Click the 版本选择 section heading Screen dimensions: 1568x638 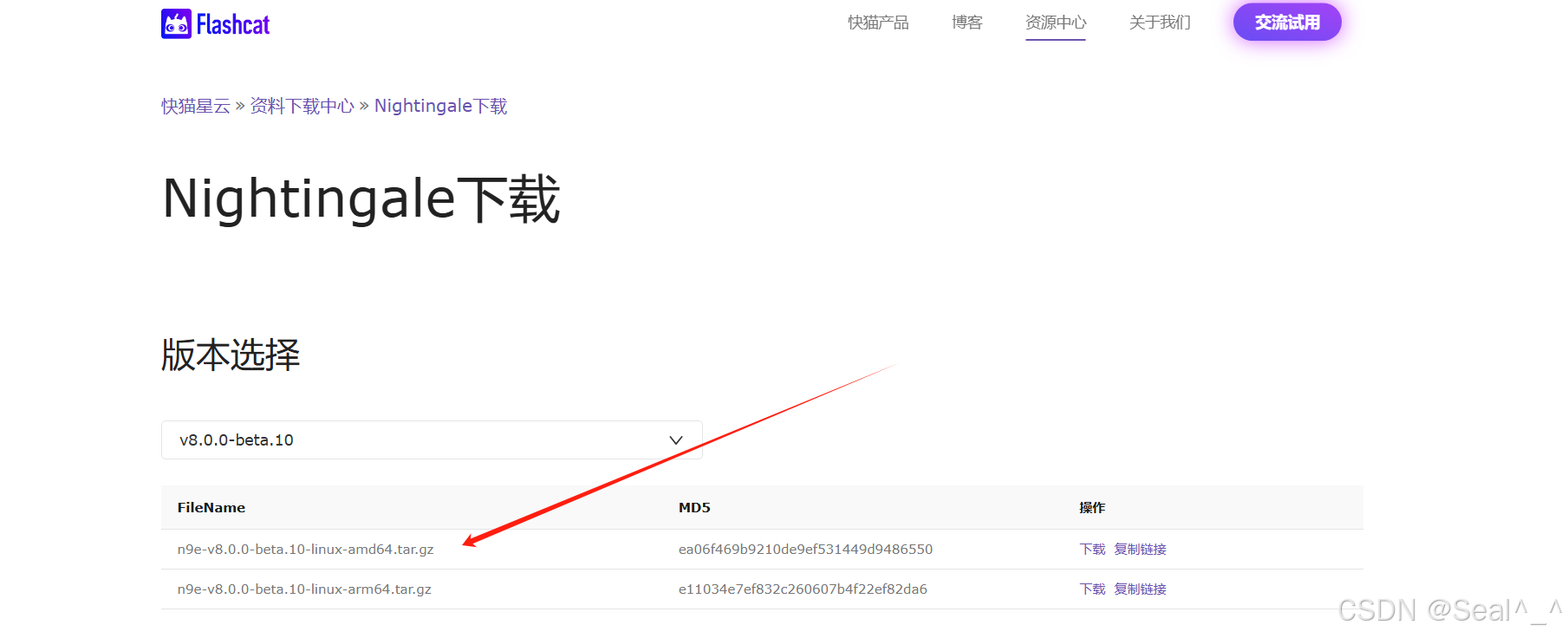click(x=231, y=355)
